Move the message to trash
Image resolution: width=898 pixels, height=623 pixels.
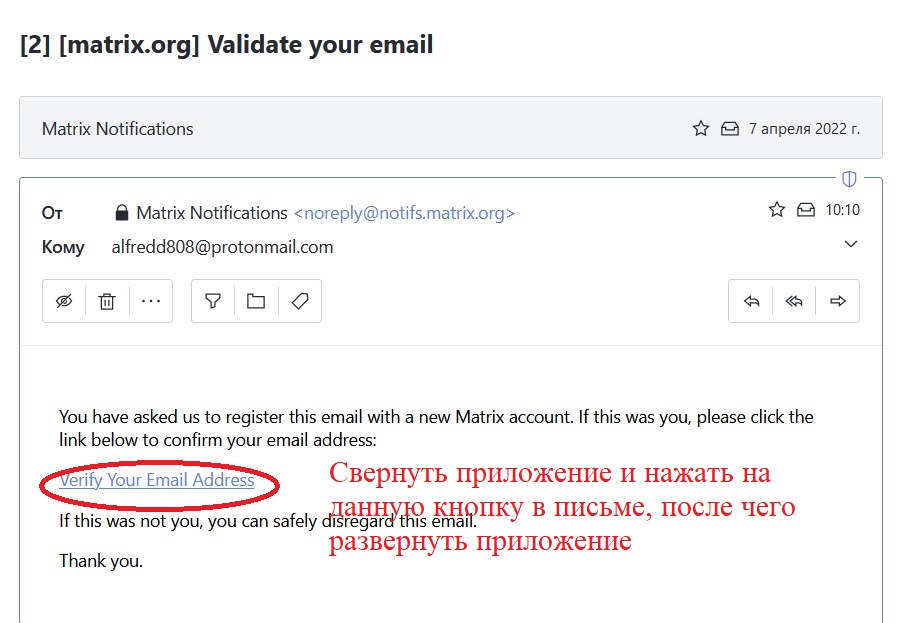(x=107, y=301)
